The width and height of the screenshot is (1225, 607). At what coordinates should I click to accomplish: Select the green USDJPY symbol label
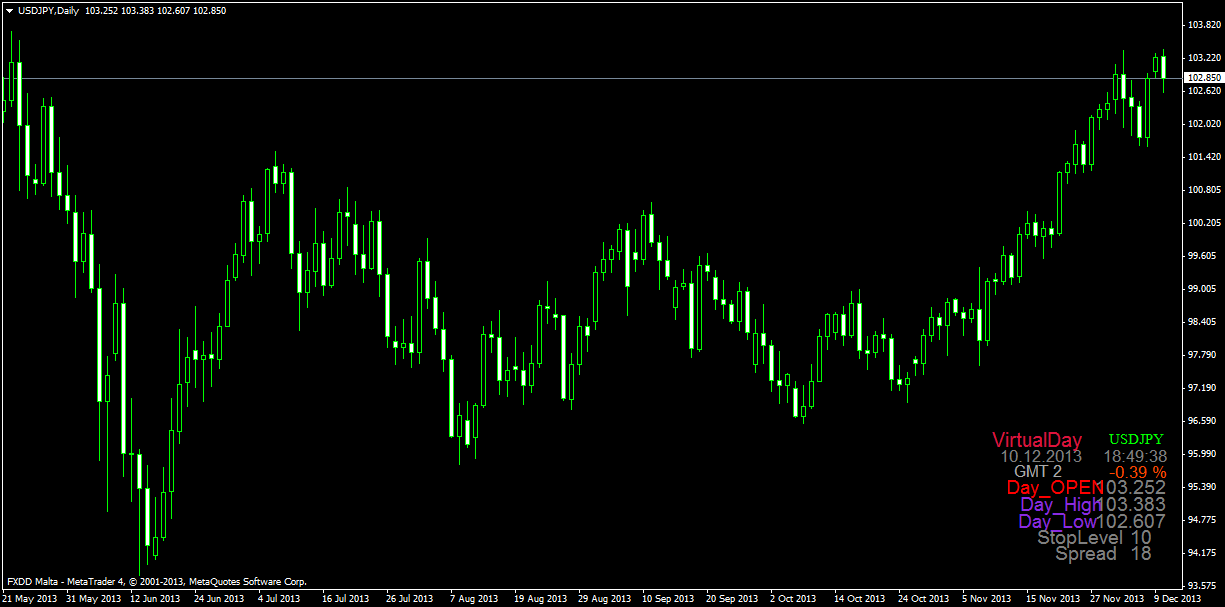point(1136,439)
